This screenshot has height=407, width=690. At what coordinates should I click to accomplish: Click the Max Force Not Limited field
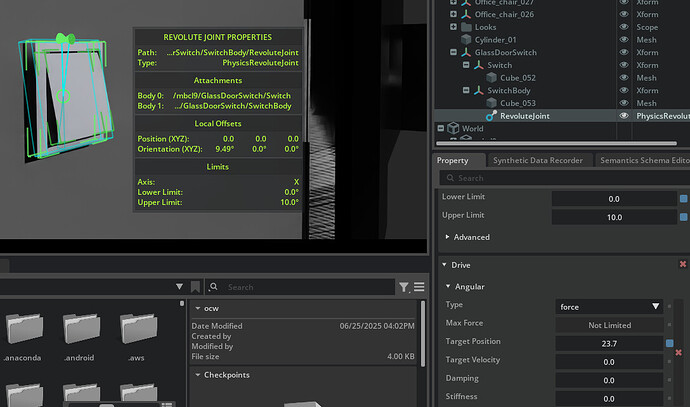pyautogui.click(x=609, y=325)
